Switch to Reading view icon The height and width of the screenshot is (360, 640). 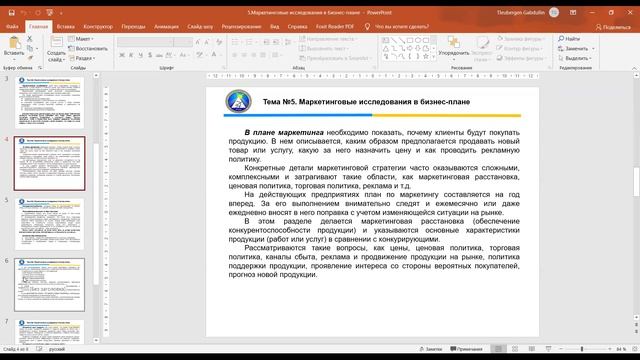coord(532,349)
